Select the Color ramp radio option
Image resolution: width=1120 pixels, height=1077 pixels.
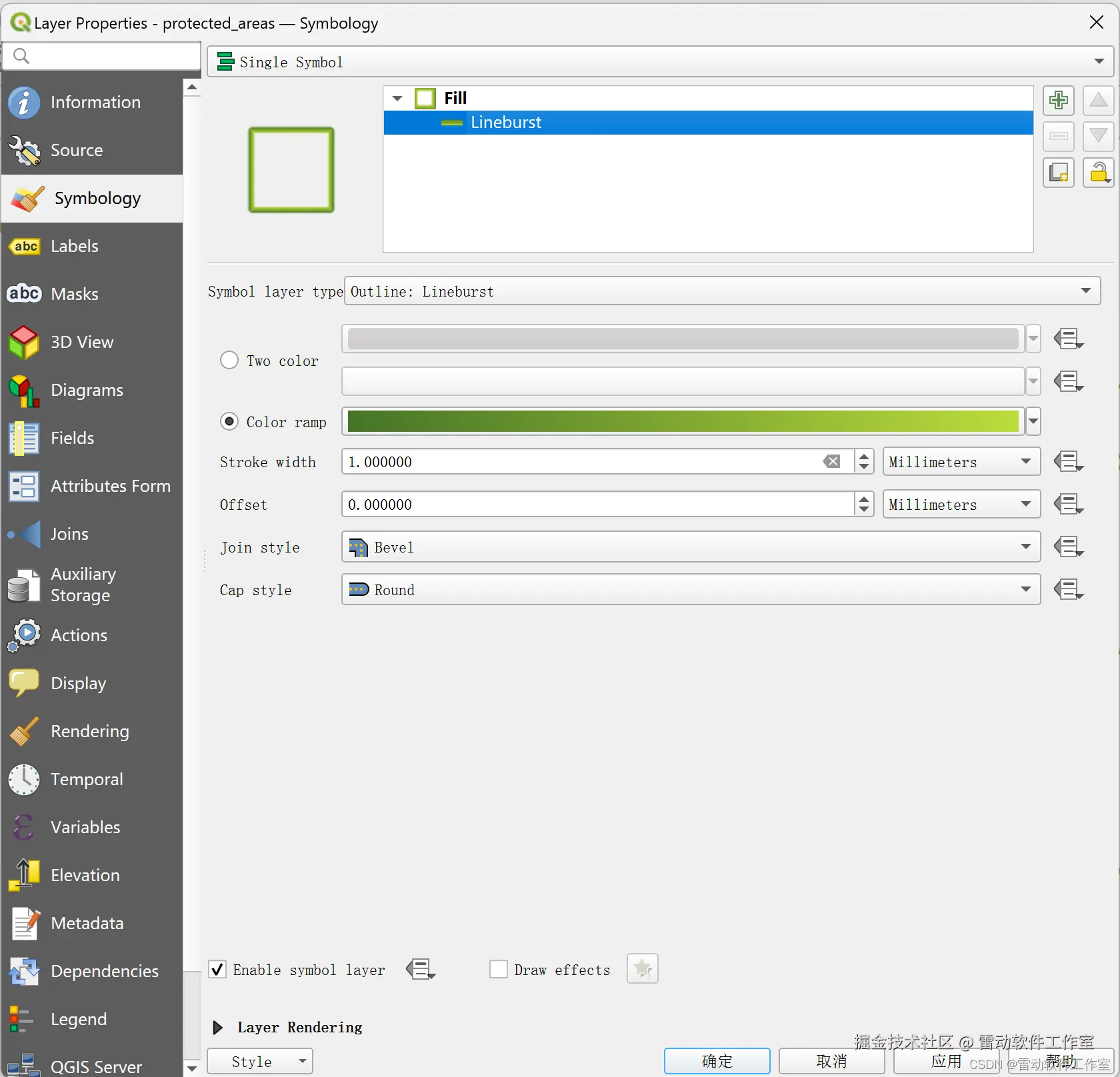click(x=229, y=421)
